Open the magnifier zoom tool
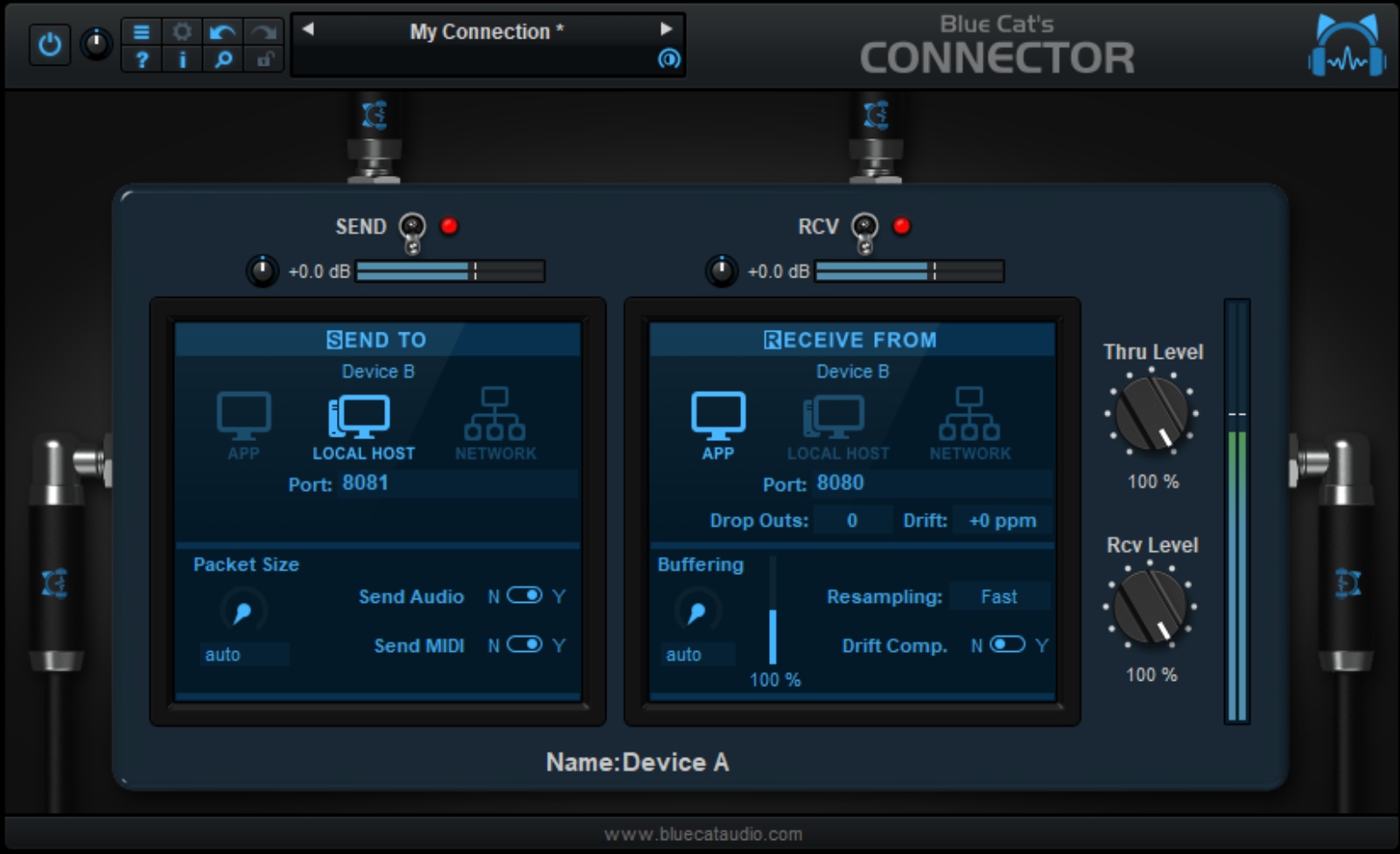 point(223,59)
